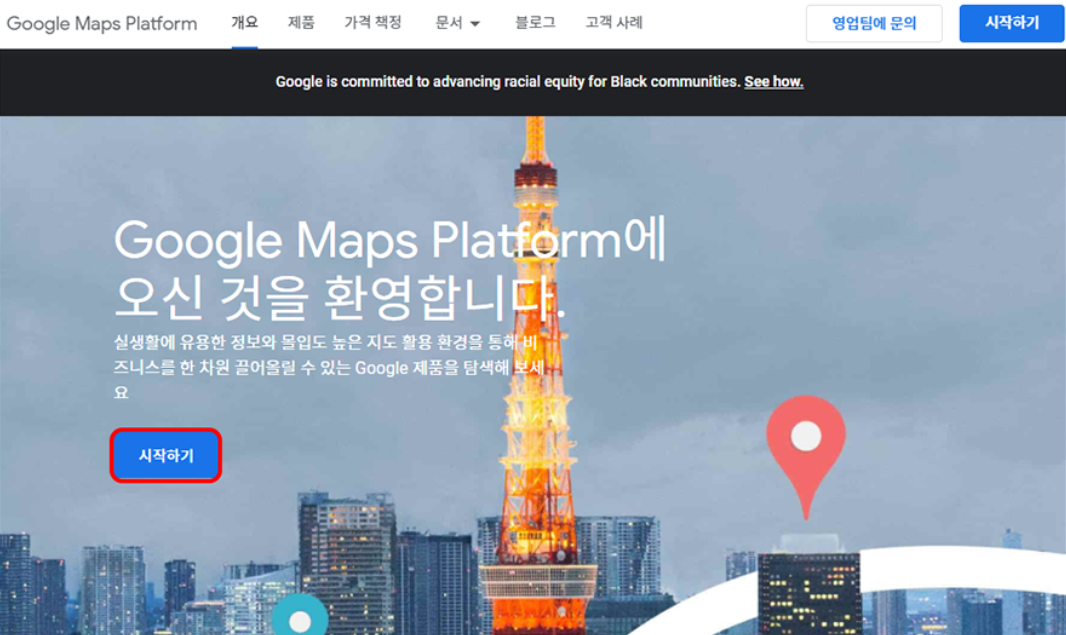
Task: Expand the 문서 dropdown menu
Action: [x=458, y=23]
